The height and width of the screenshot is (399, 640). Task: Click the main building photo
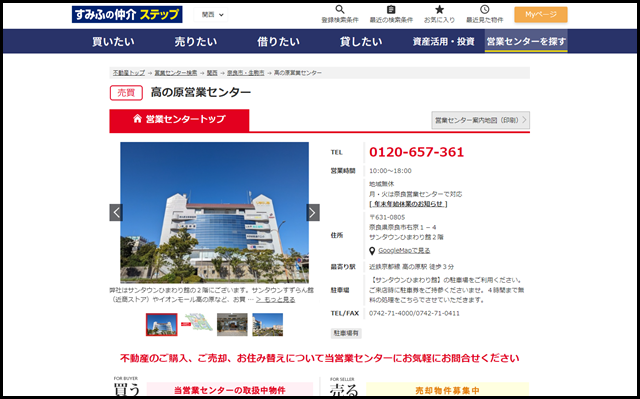(214, 213)
